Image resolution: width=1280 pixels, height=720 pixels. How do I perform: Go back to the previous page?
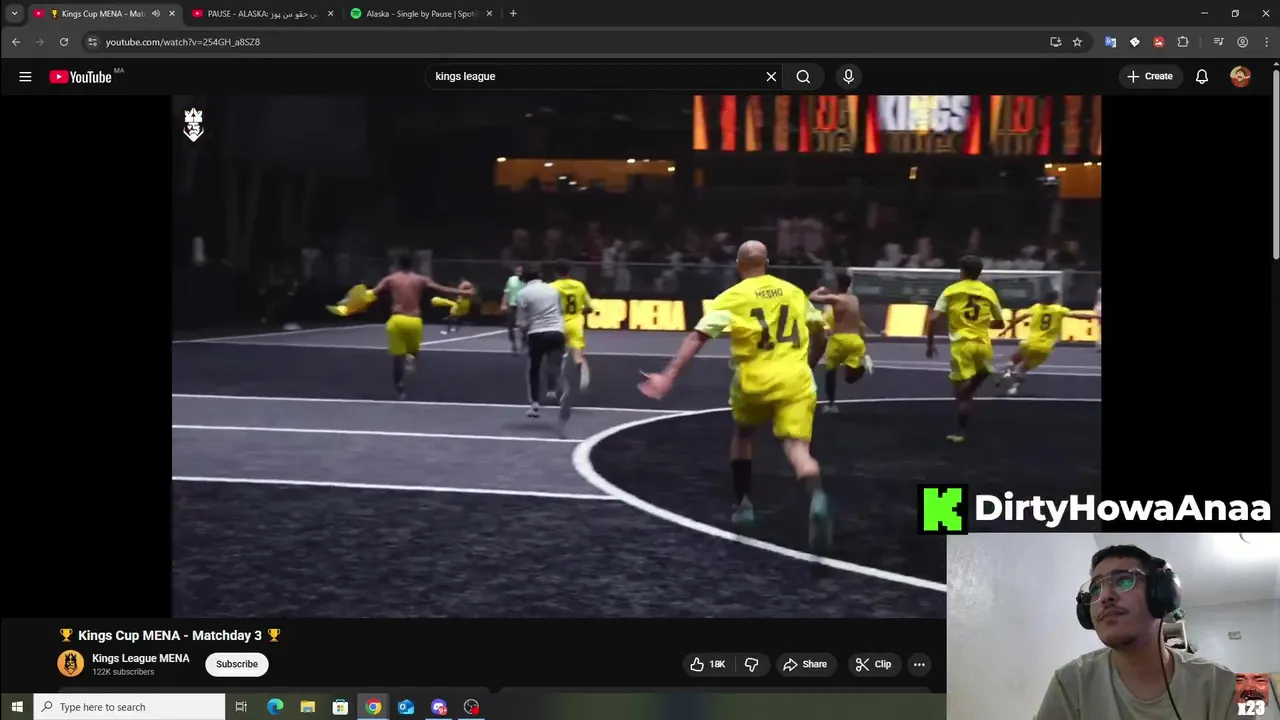click(x=16, y=42)
